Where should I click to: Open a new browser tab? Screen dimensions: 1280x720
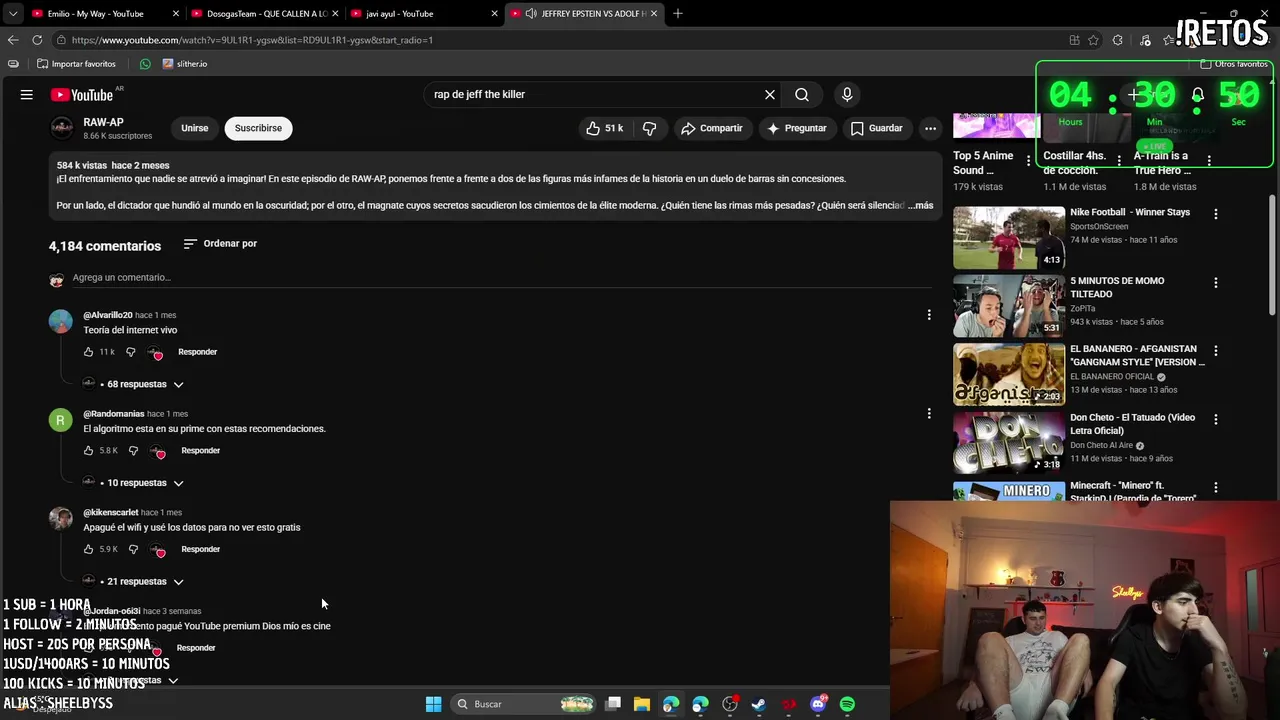coord(678,13)
